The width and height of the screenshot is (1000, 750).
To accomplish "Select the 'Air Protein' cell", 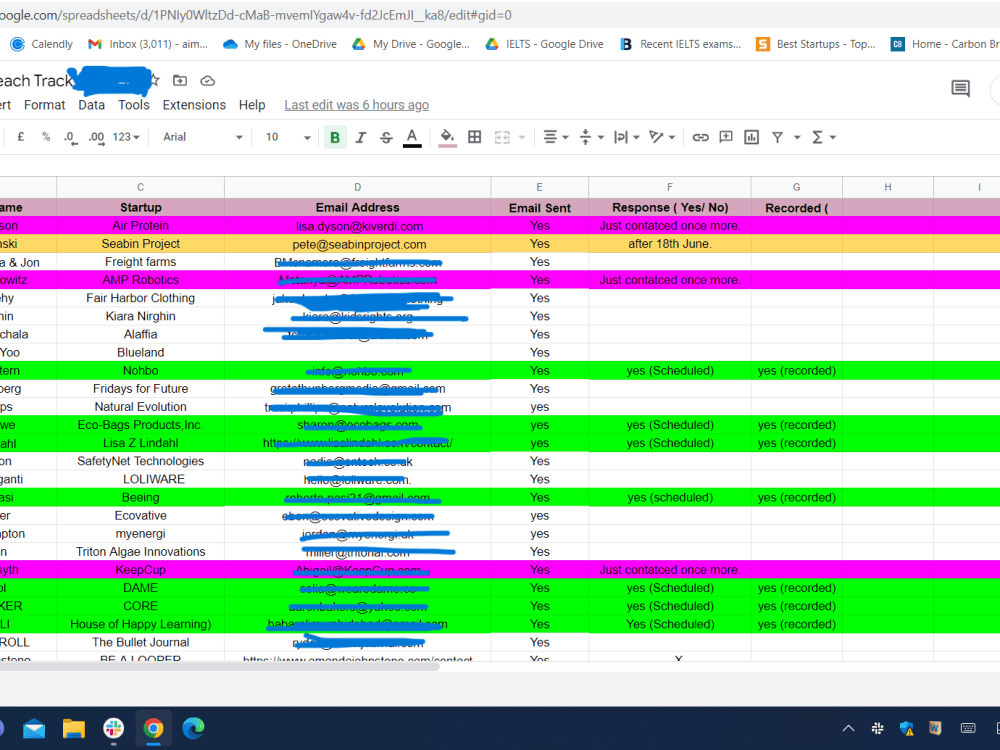I will 140,226.
